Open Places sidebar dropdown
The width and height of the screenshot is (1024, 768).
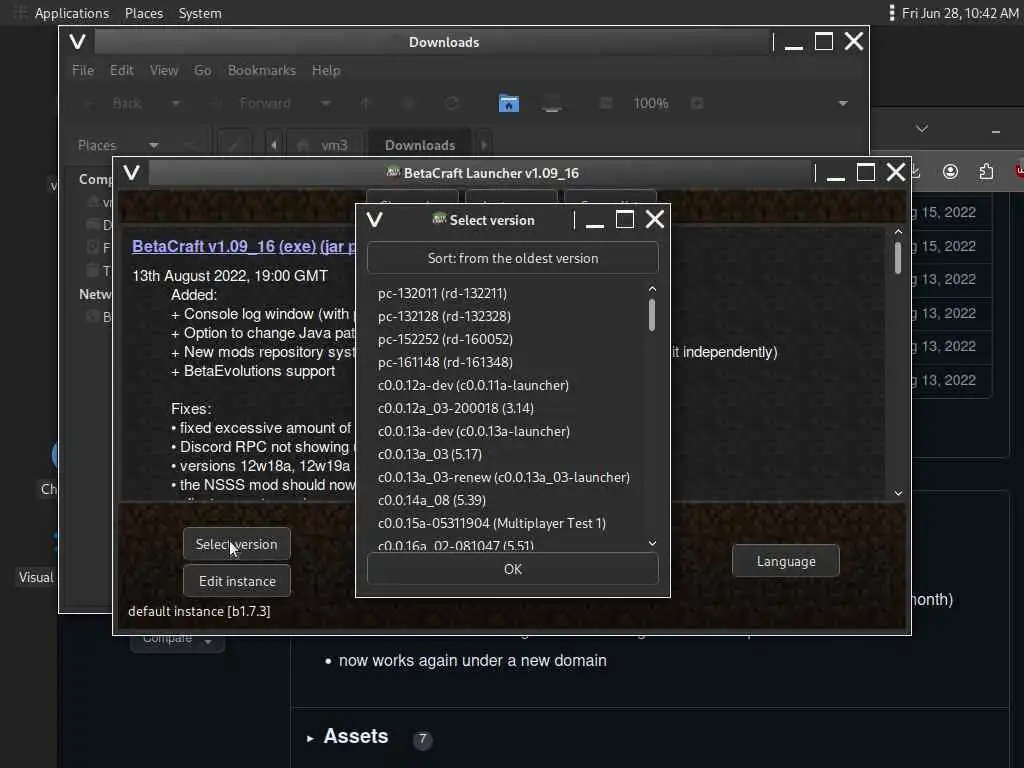[x=118, y=145]
